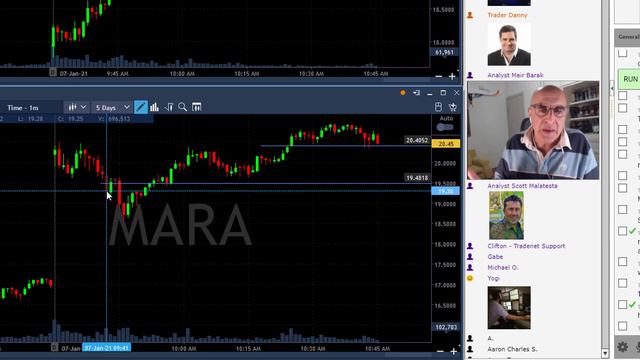Click the table columns icon in chart toolbar
This screenshot has height=360, width=640.
(197, 107)
